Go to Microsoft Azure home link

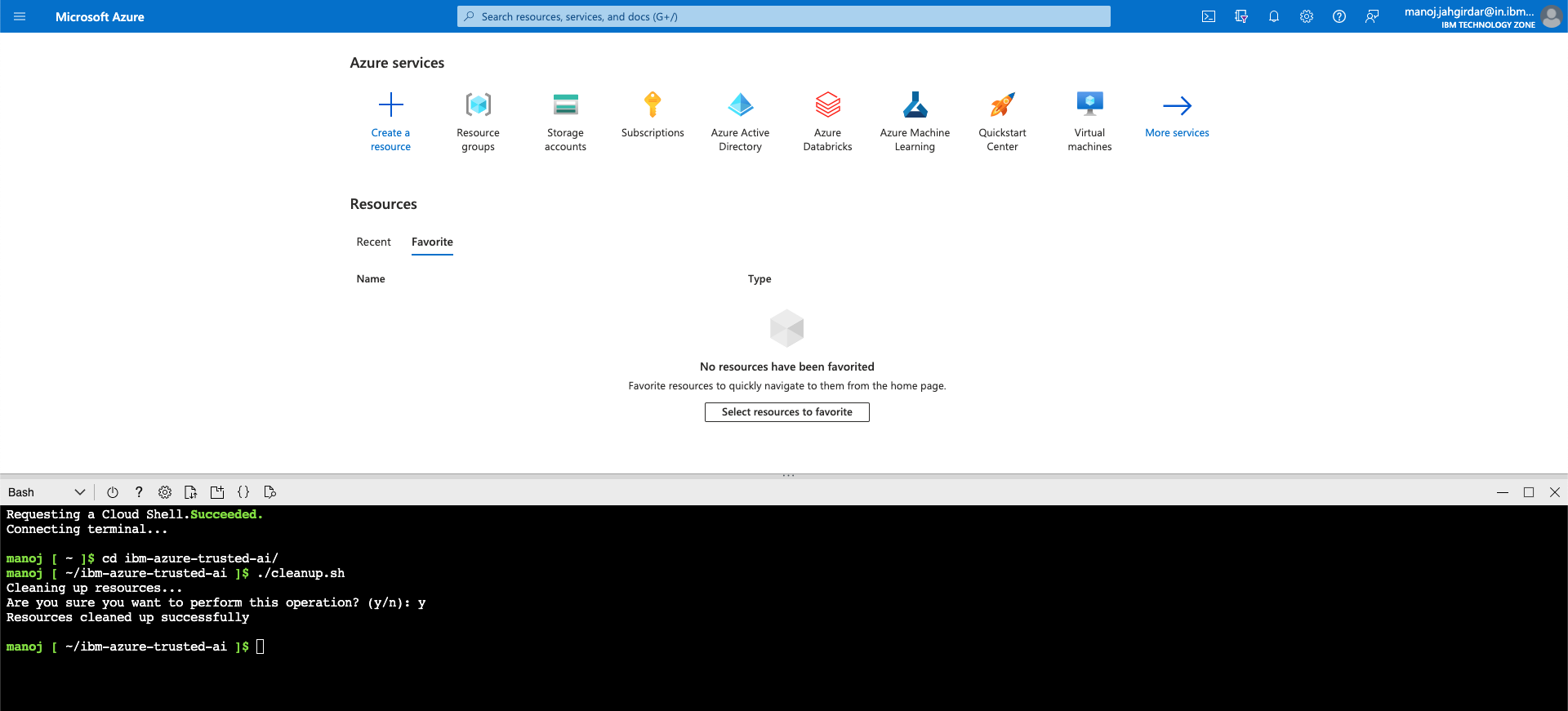point(100,16)
